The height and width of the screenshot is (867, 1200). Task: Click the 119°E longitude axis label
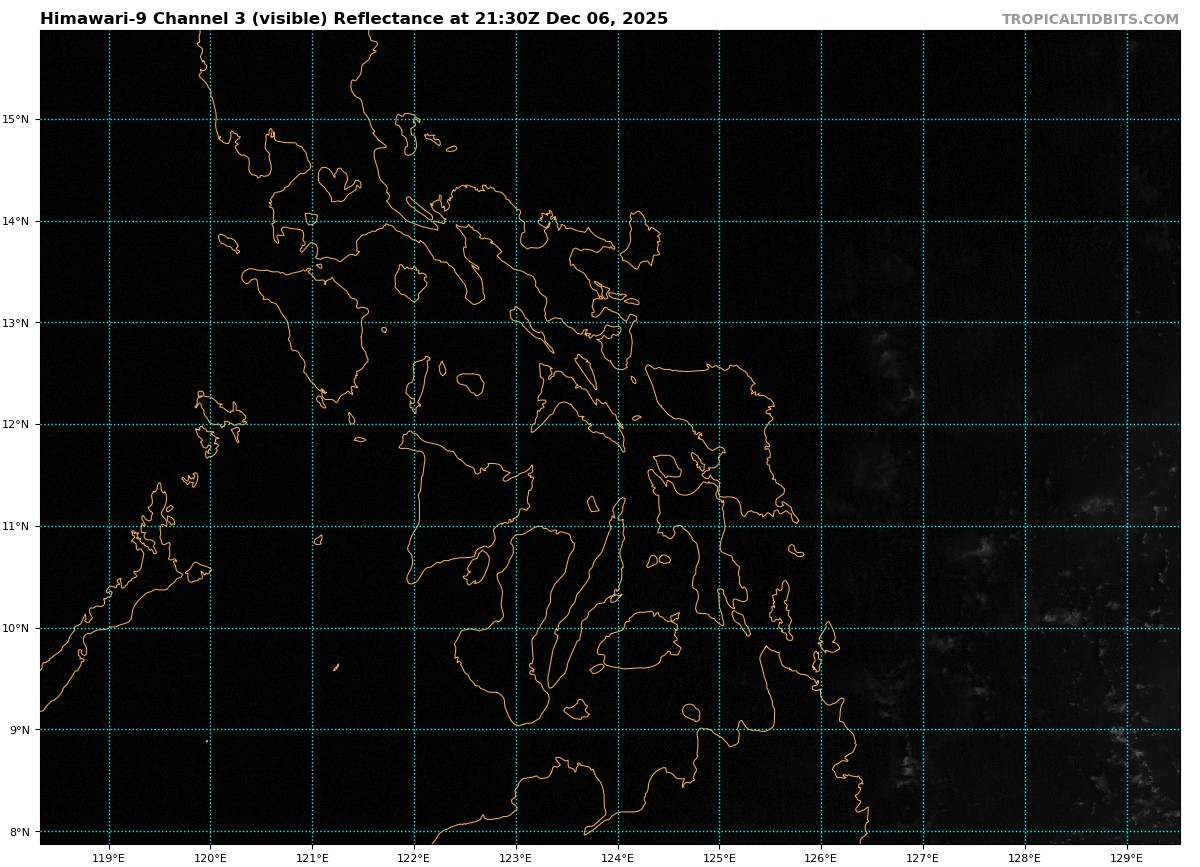109,857
